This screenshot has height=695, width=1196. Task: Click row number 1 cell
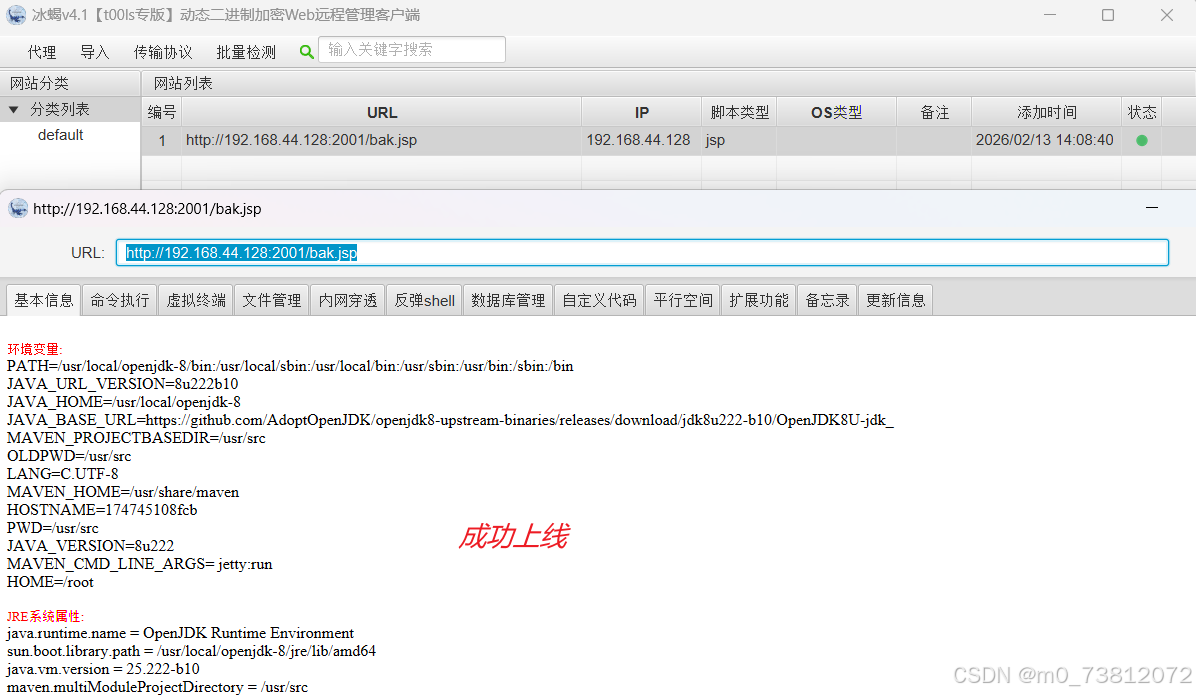click(x=162, y=140)
